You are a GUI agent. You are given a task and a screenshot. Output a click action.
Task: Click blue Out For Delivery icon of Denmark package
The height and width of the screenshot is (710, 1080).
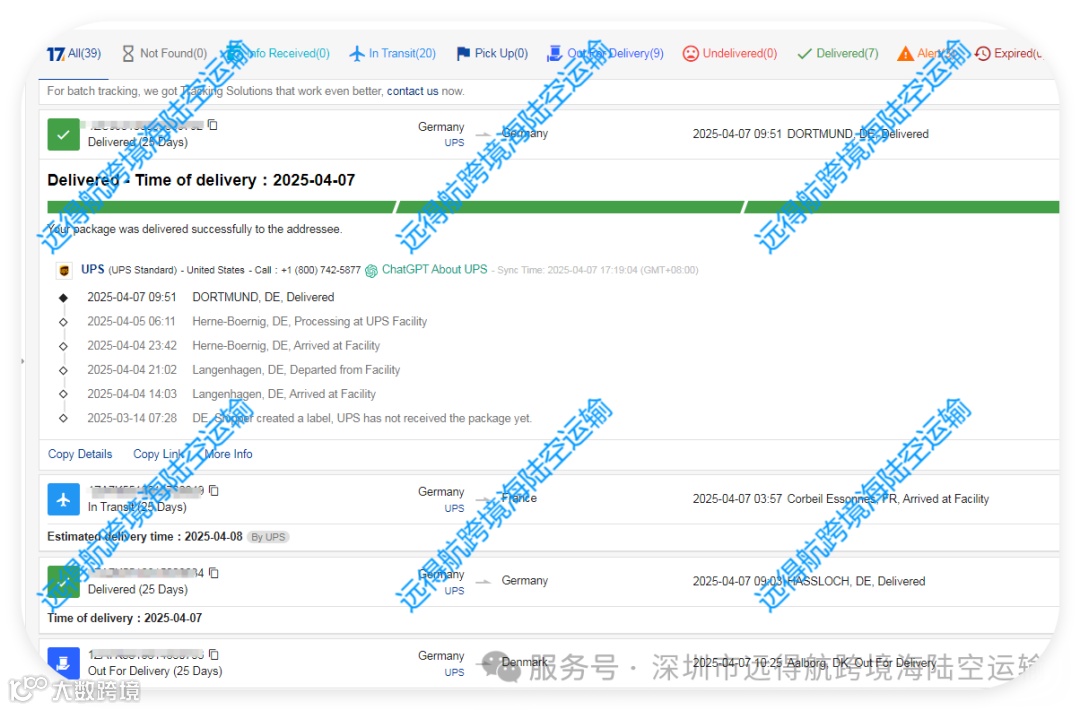click(63, 662)
